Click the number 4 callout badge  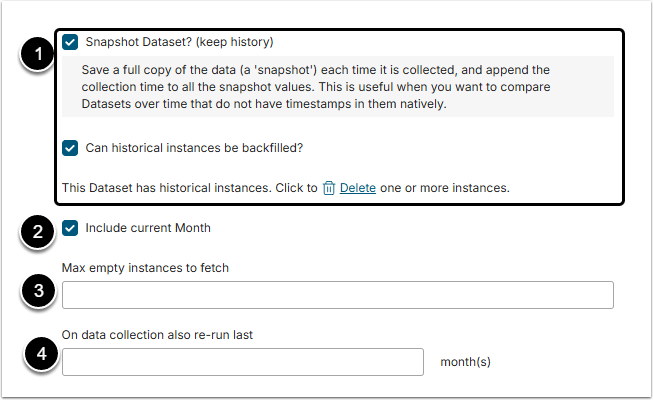click(37, 354)
